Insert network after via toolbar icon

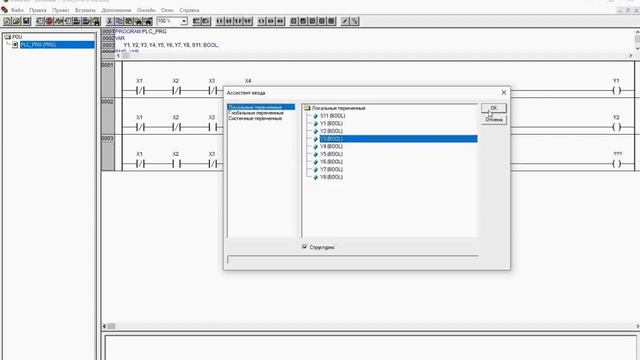tap(206, 21)
